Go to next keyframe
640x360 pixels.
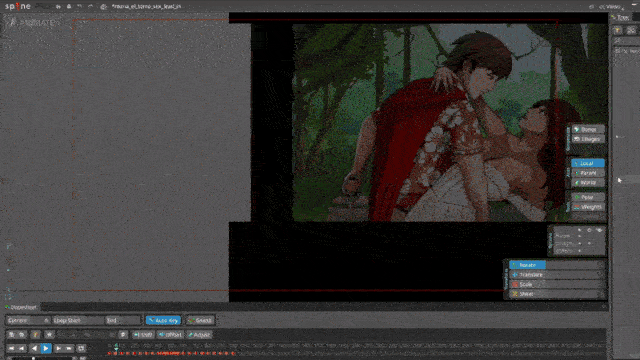[58, 348]
